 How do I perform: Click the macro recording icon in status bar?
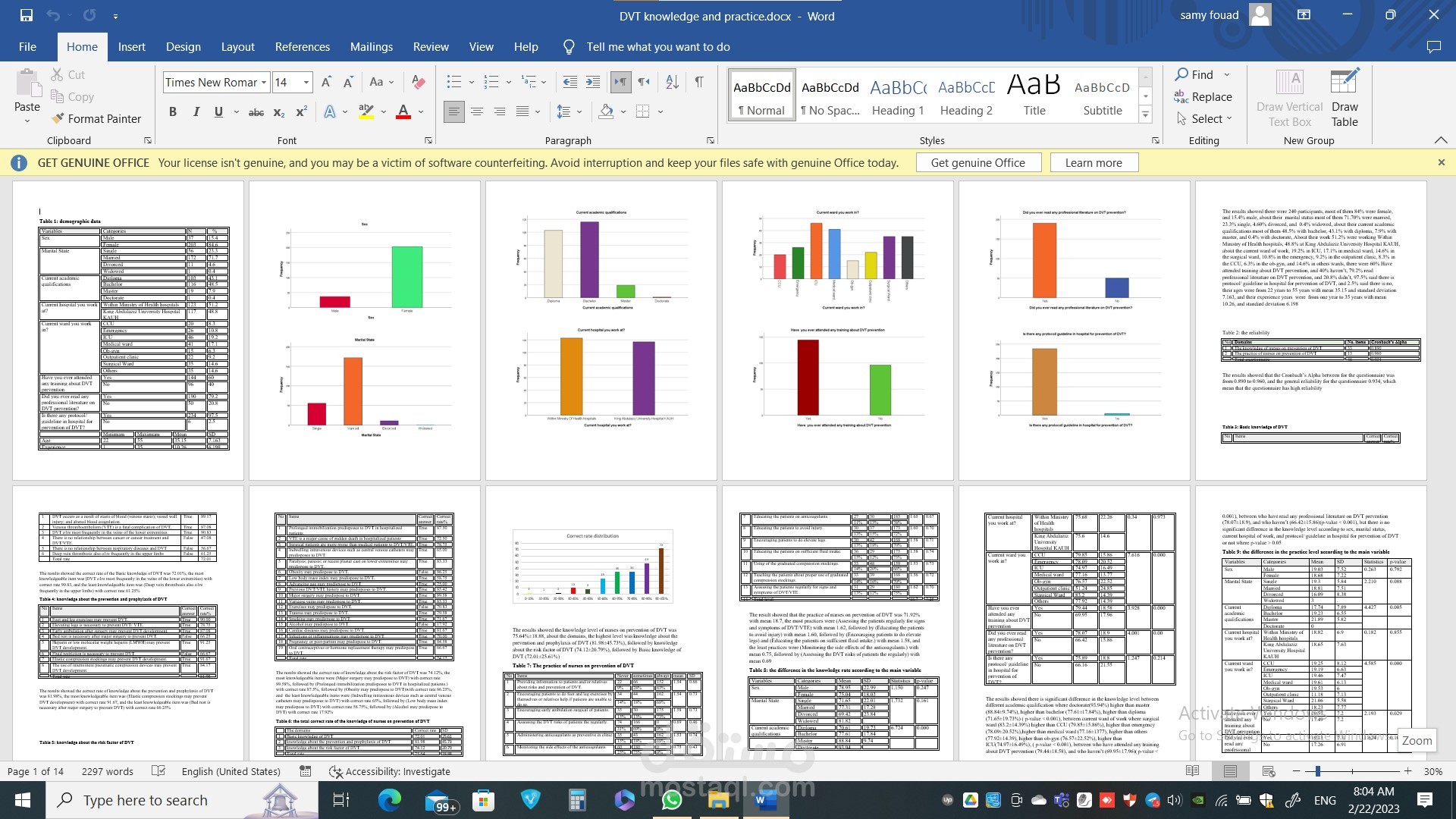(305, 771)
